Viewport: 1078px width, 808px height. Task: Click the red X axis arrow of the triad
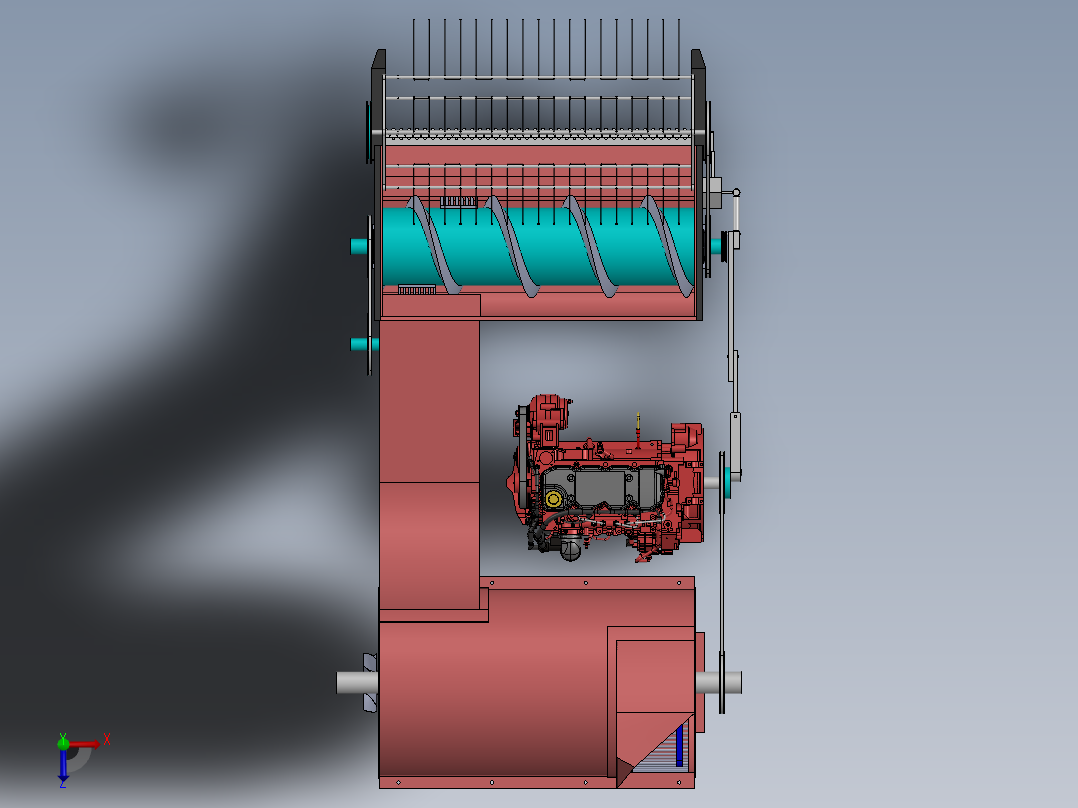[x=85, y=744]
